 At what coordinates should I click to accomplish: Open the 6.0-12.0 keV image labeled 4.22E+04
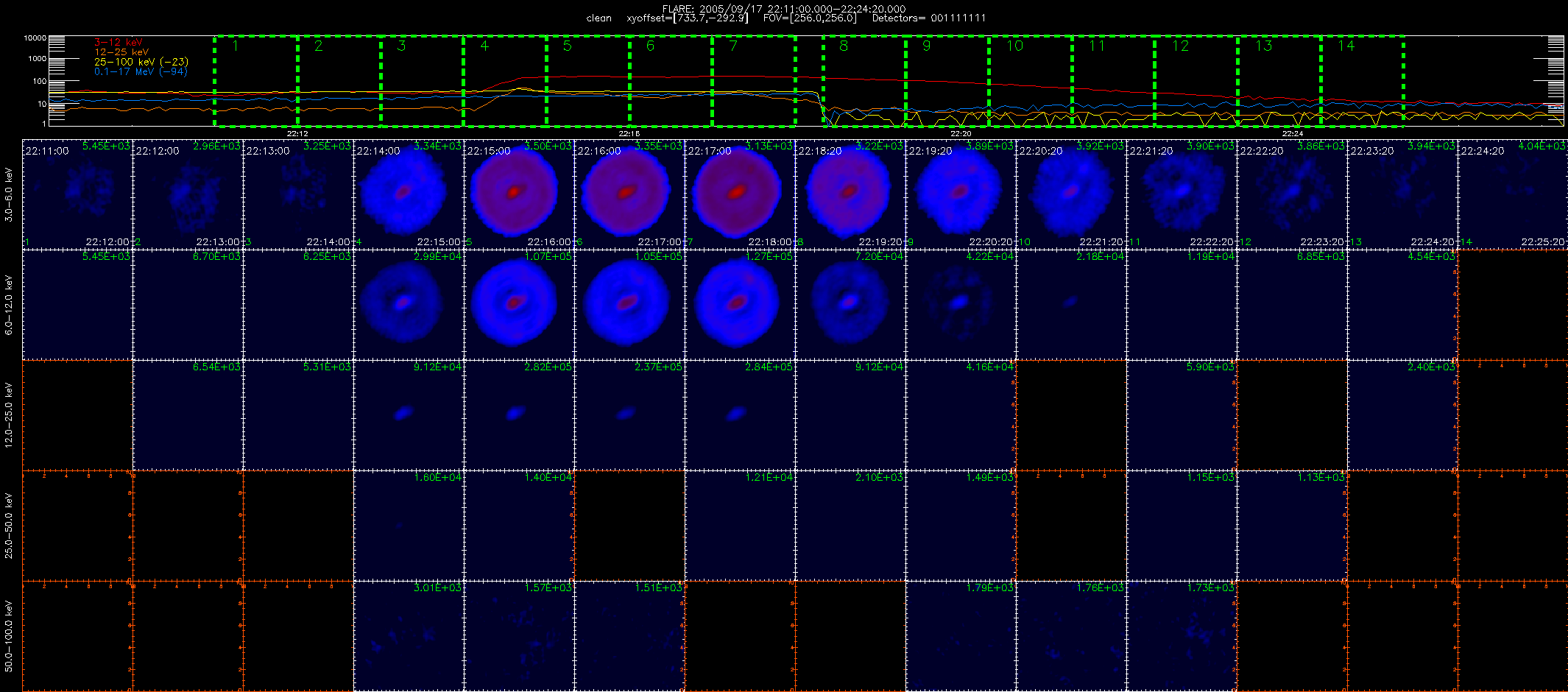(x=961, y=305)
